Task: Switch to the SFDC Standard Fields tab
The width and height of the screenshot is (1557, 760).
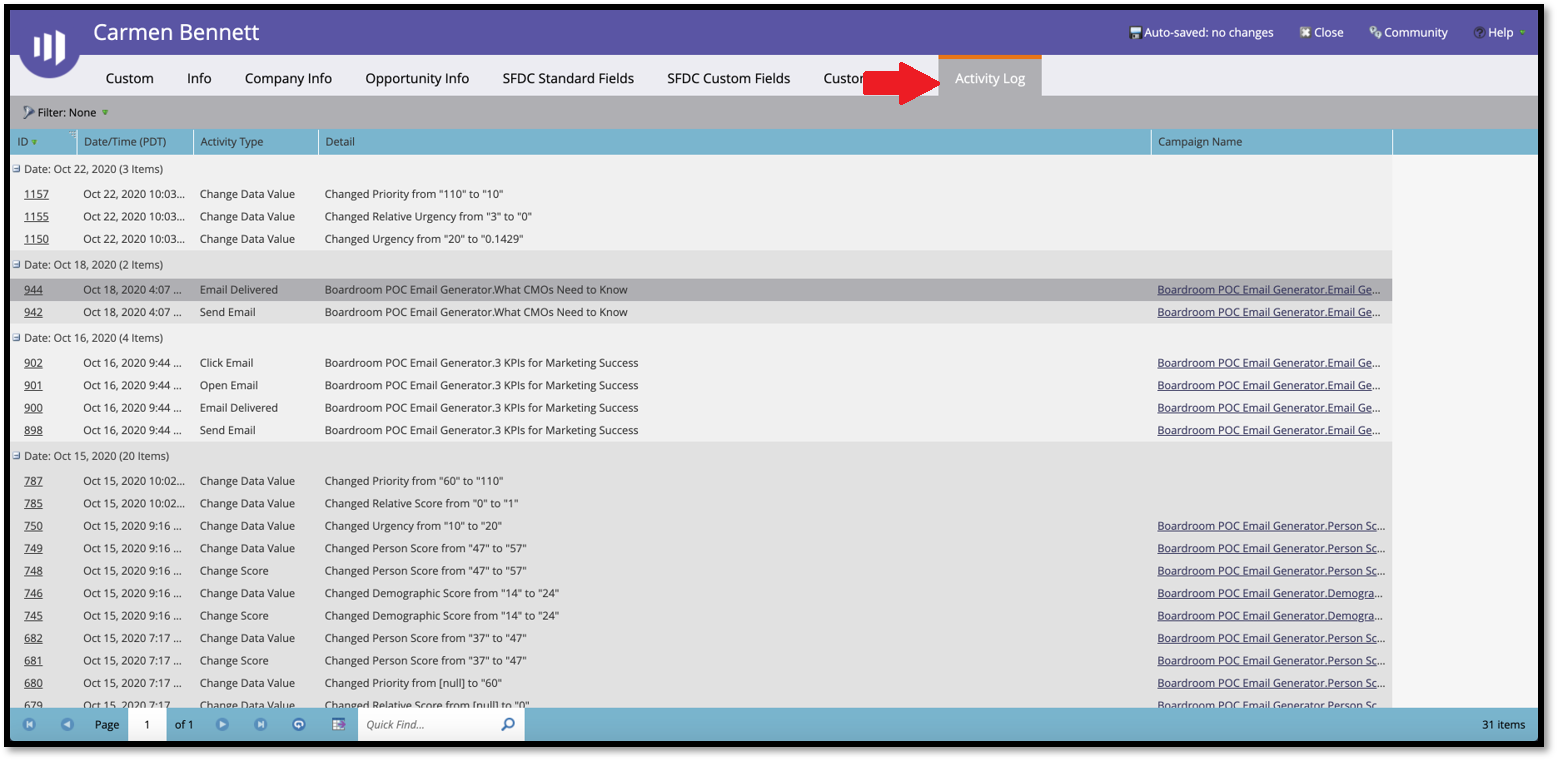Action: (568, 78)
